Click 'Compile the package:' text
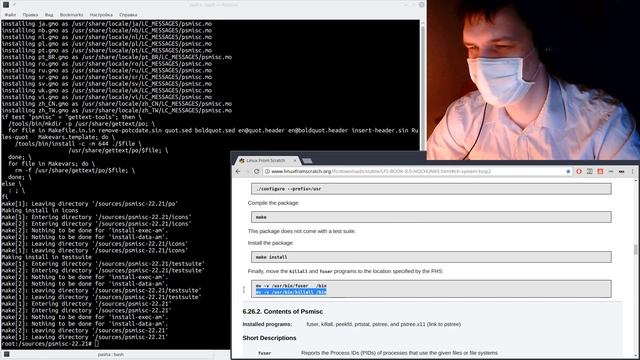 (273, 203)
